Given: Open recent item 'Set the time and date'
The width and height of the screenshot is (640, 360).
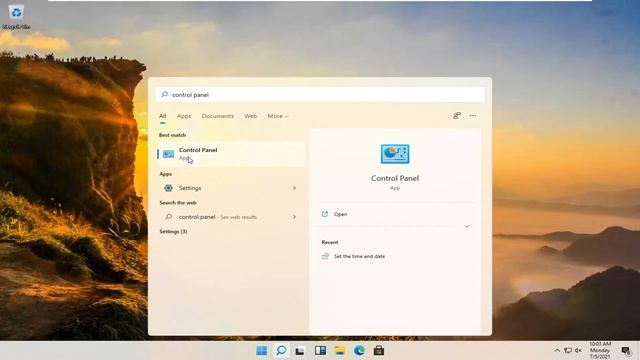Looking at the screenshot, I should (x=359, y=256).
